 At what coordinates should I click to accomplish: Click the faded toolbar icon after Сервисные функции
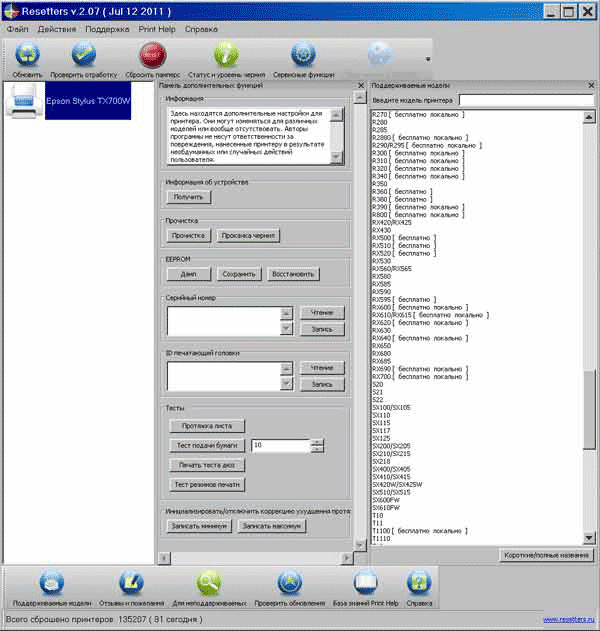379,55
